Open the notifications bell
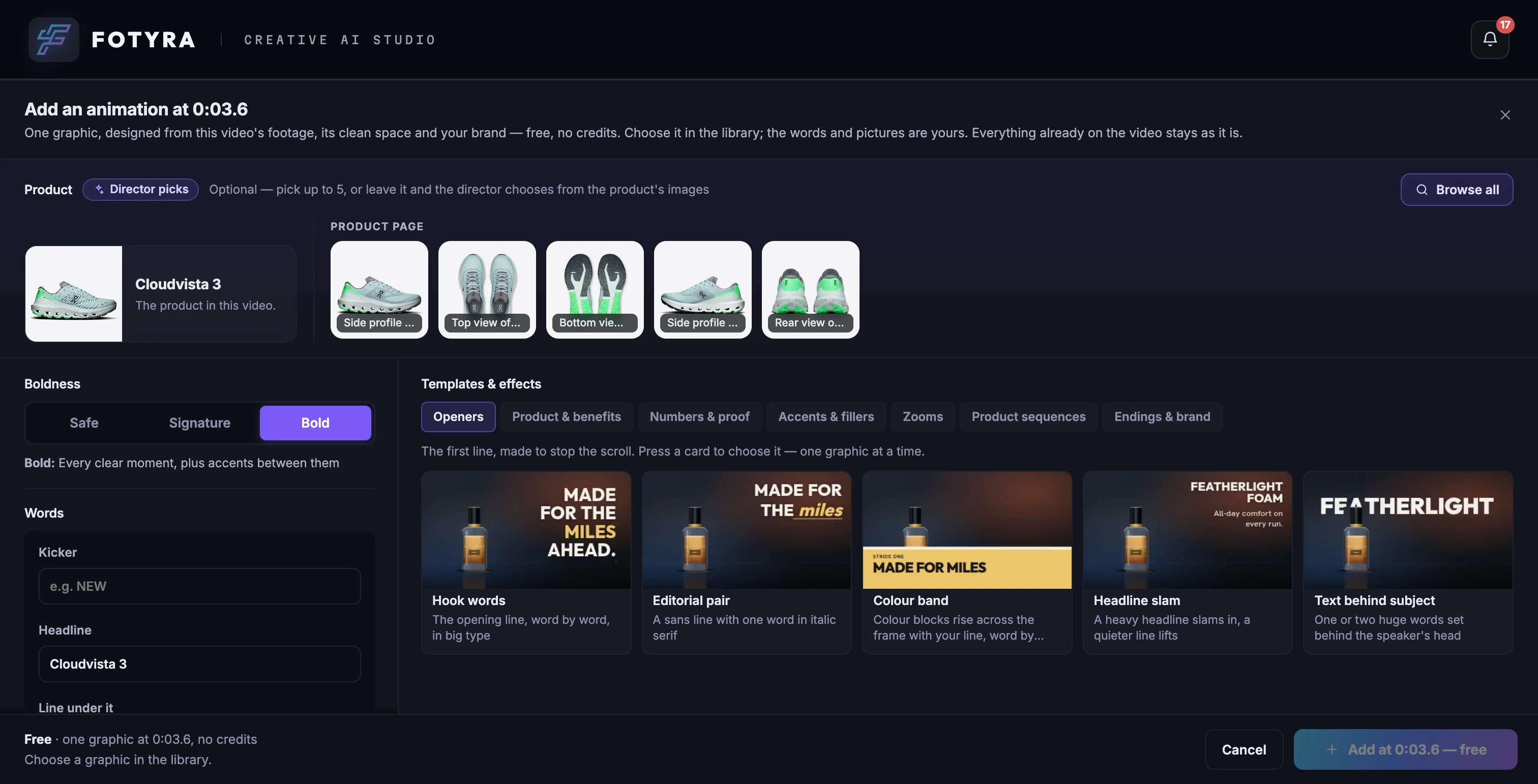This screenshot has width=1538, height=784. [1490, 39]
